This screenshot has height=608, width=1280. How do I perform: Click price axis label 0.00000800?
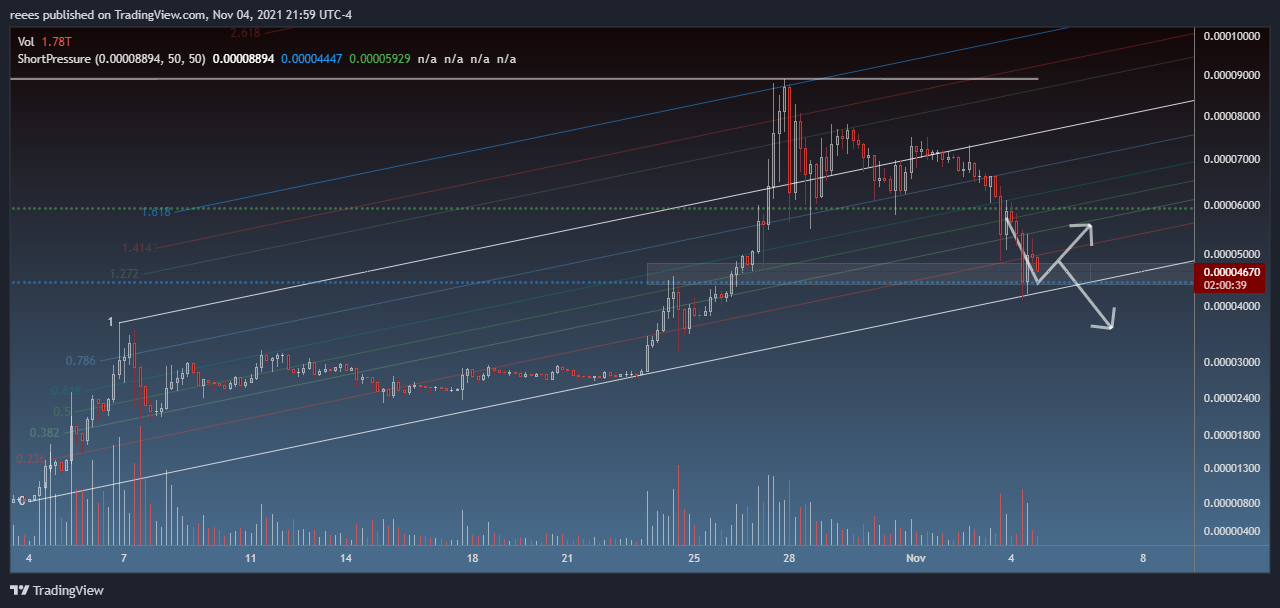tap(1232, 503)
